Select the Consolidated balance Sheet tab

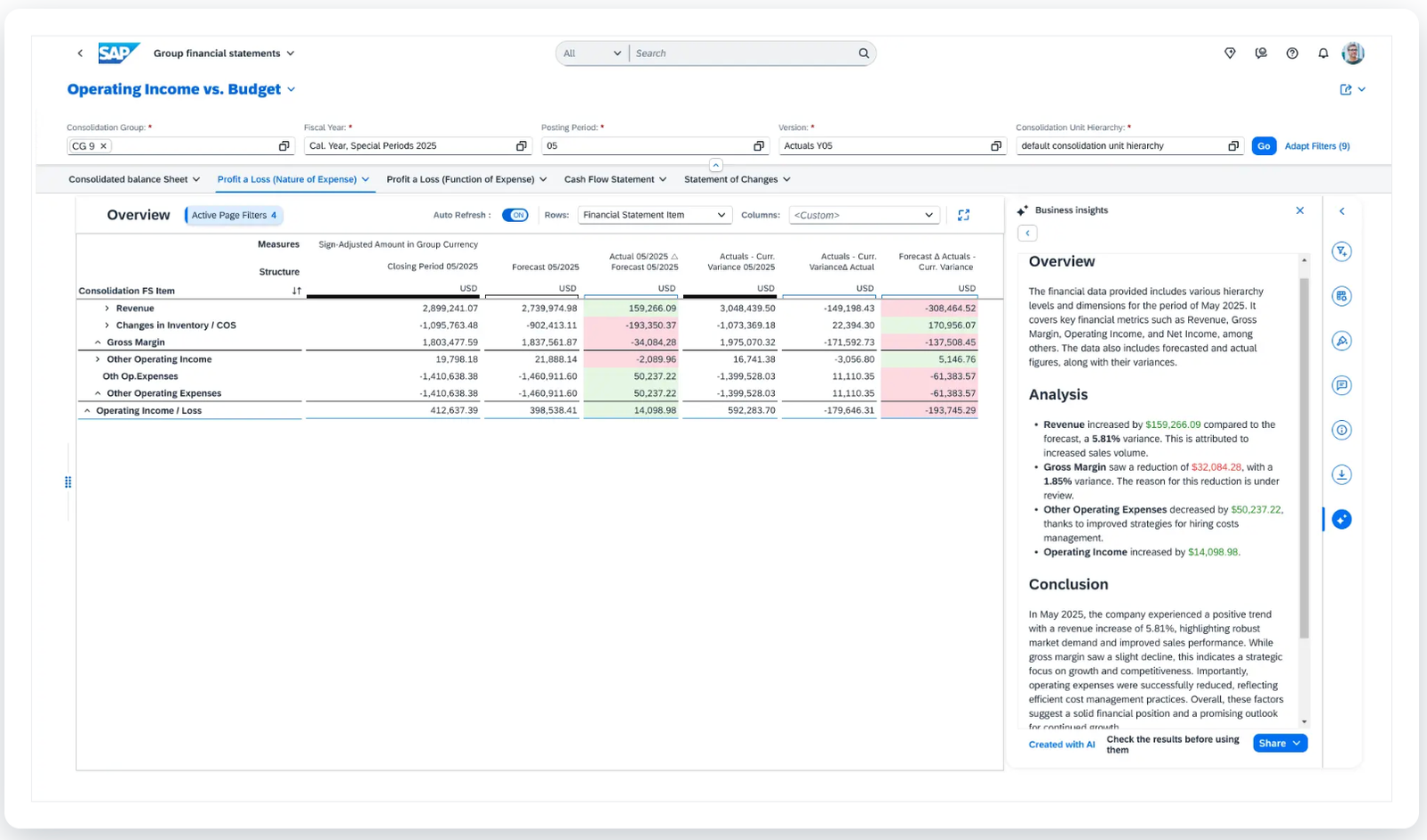pyautogui.click(x=134, y=179)
